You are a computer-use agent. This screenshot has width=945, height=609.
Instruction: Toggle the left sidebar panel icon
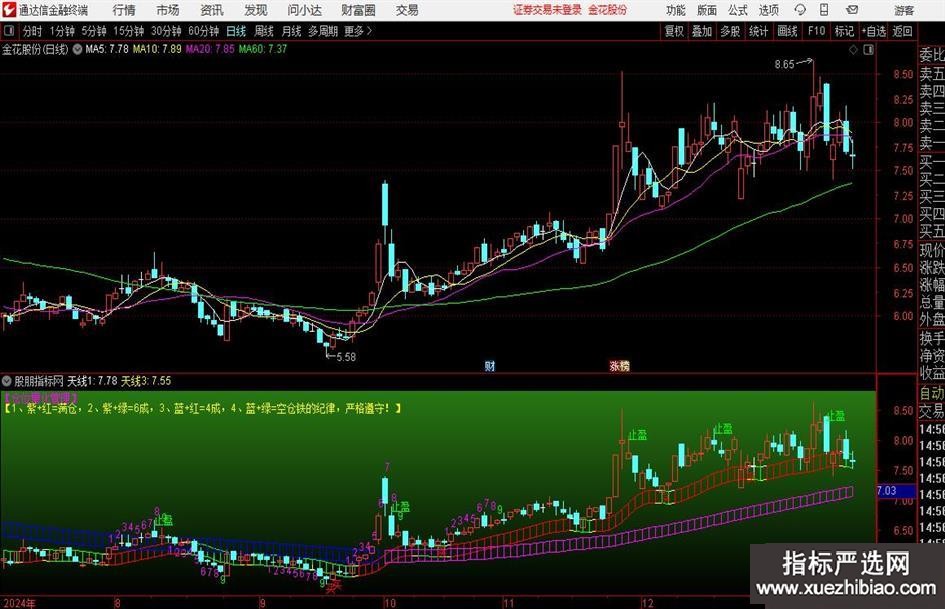coord(9,31)
